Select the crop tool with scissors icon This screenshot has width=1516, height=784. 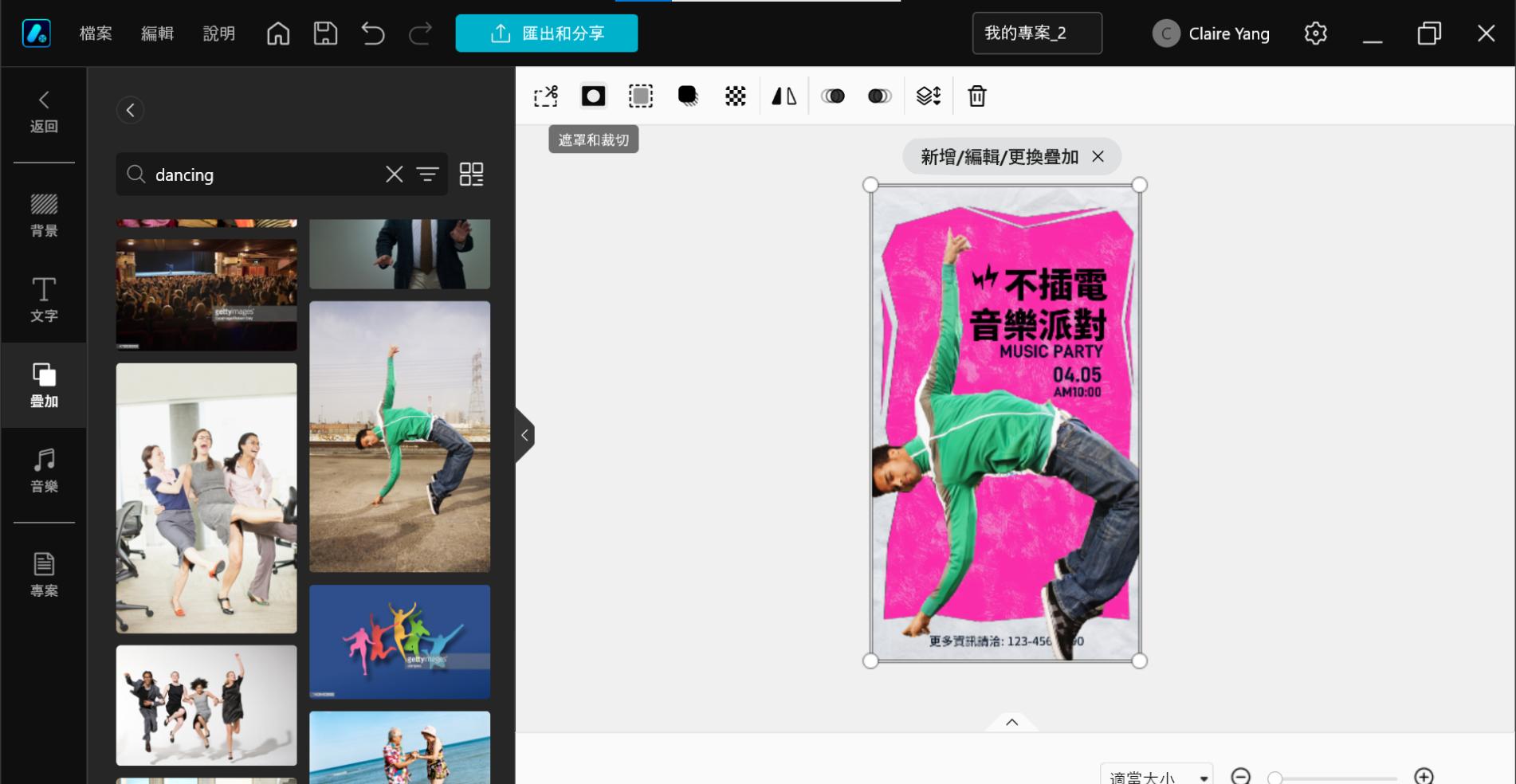click(x=546, y=96)
